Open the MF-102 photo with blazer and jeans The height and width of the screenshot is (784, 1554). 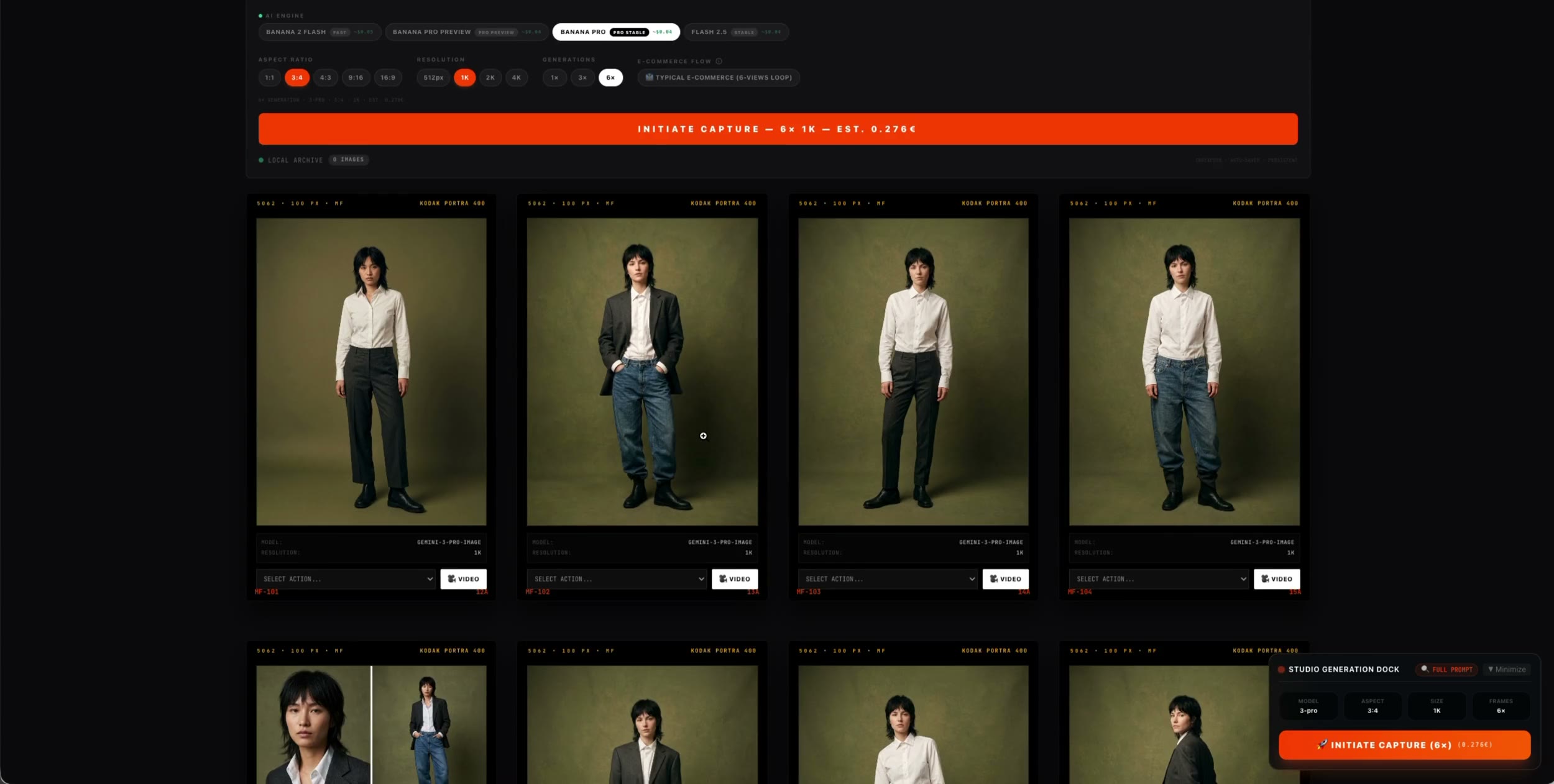coord(642,371)
